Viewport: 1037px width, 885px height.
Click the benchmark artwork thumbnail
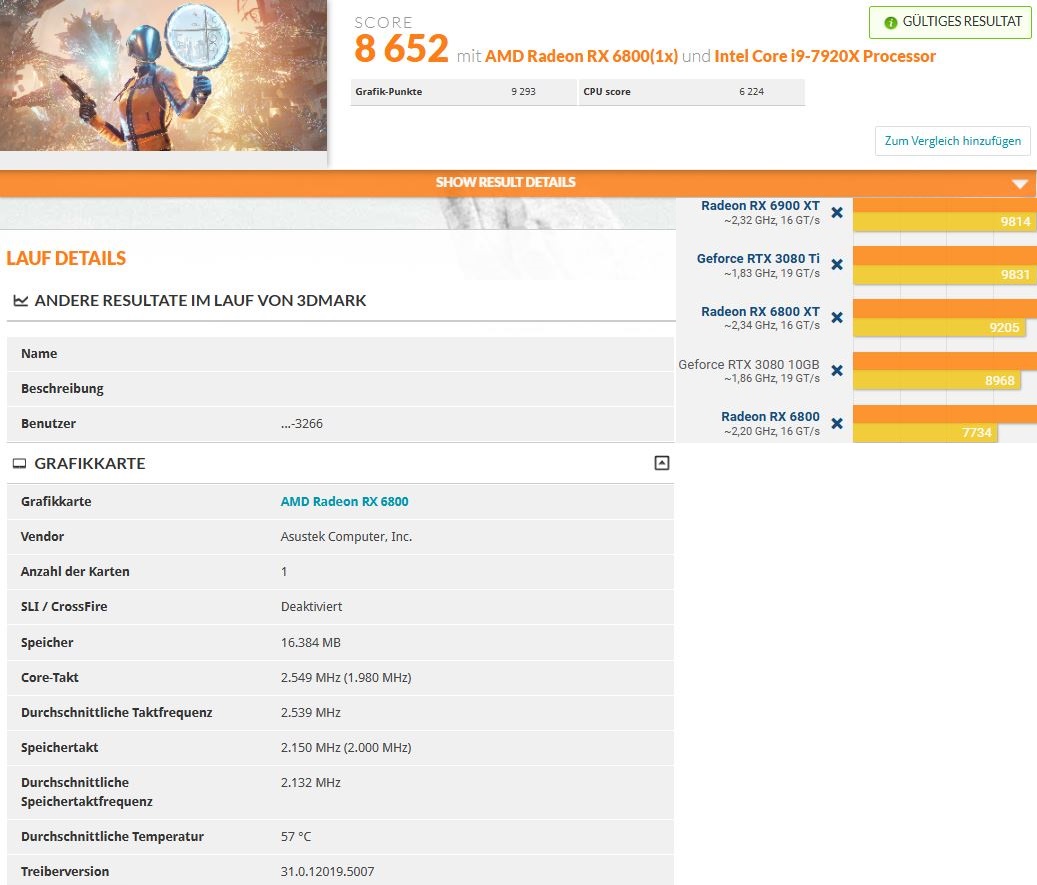coord(163,75)
